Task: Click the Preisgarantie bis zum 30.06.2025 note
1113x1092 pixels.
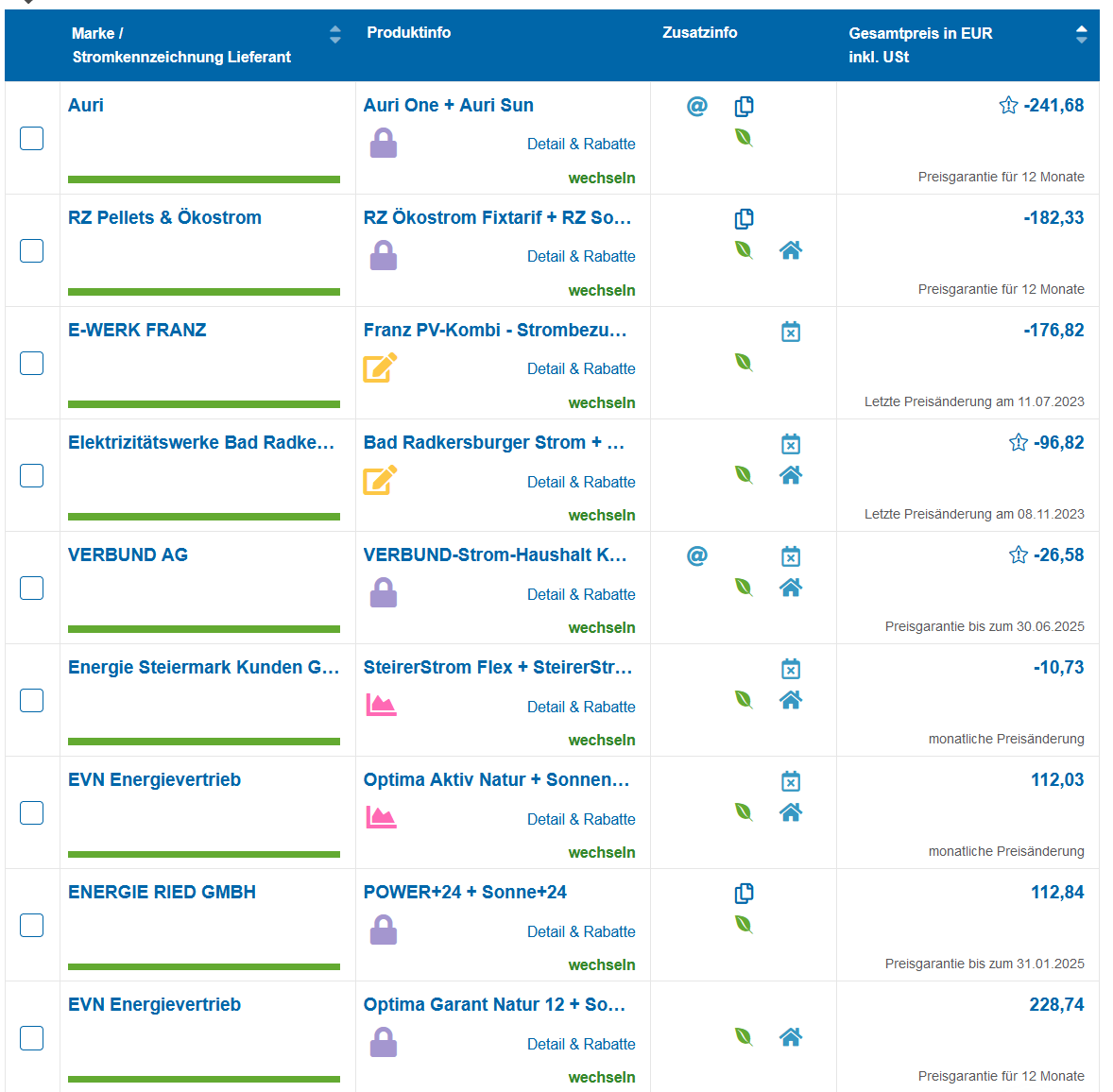Action: point(984,626)
